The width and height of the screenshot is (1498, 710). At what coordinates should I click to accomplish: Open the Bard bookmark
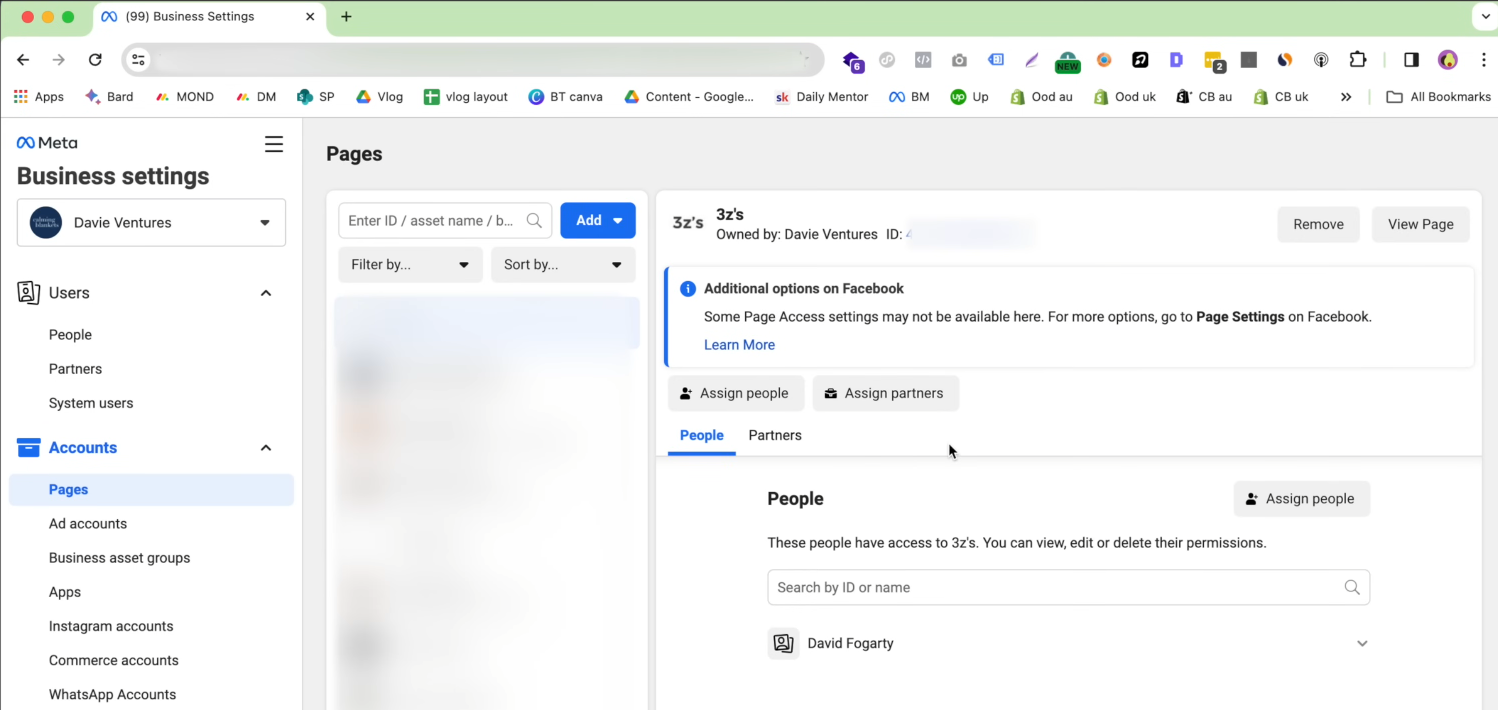(110, 97)
